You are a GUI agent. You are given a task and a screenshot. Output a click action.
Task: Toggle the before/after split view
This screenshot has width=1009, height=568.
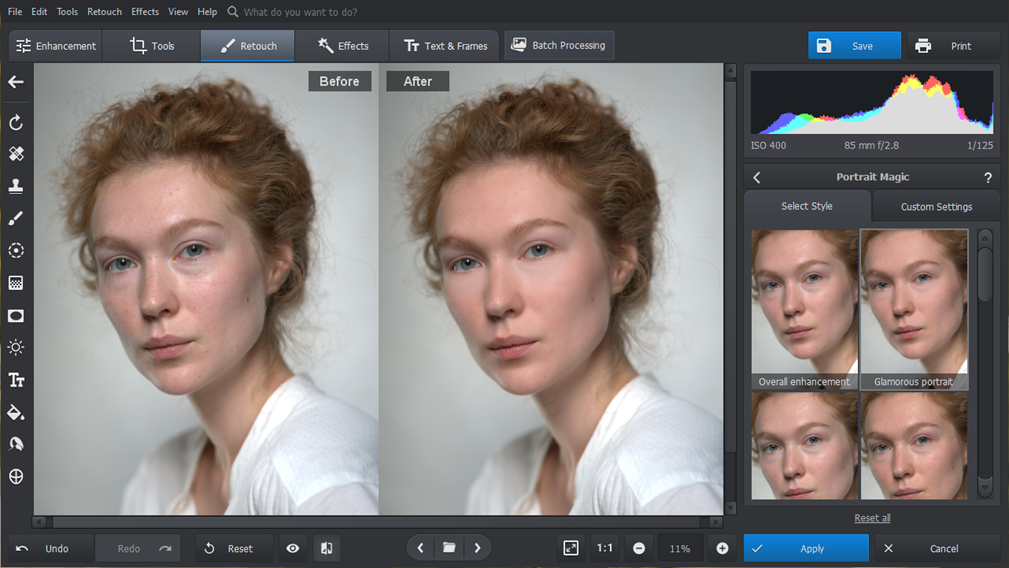click(x=327, y=548)
